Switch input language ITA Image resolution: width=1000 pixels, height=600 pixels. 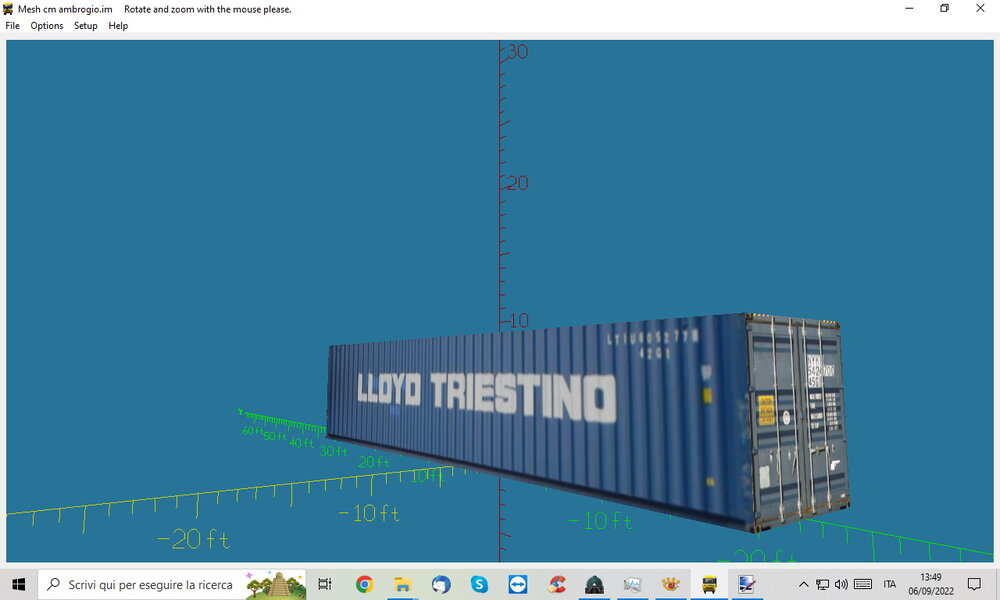(x=890, y=584)
